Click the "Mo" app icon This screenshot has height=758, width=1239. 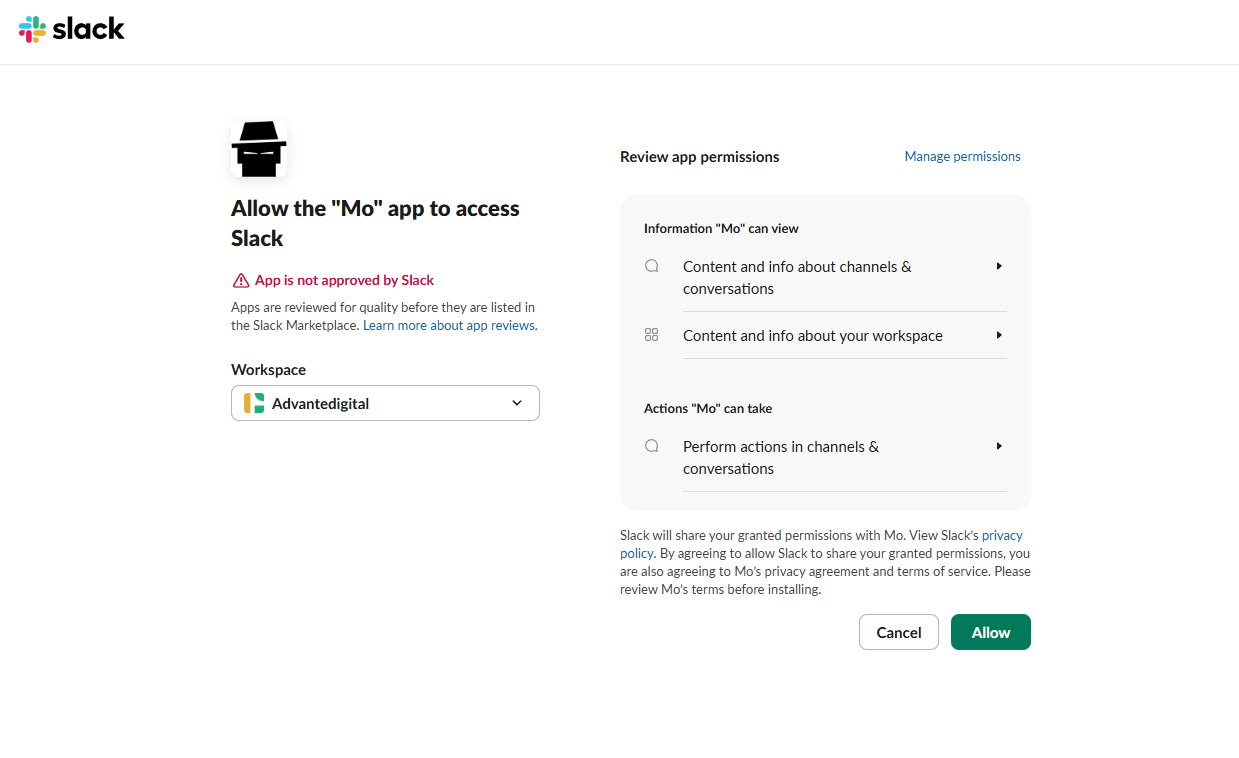pos(259,147)
